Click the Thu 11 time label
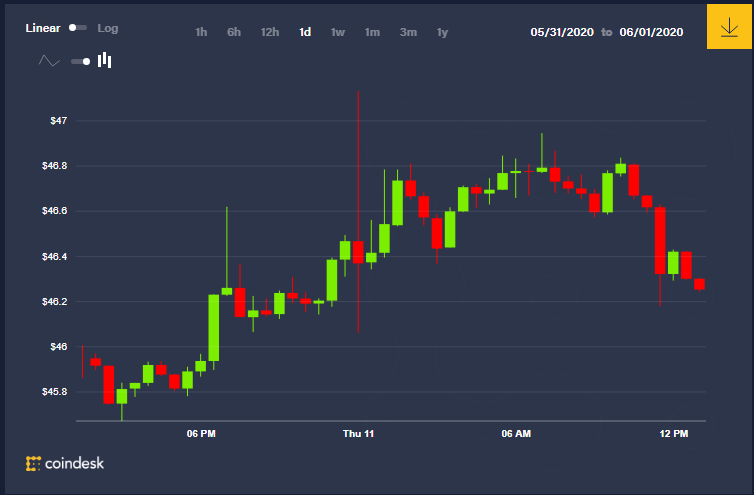 pos(358,433)
